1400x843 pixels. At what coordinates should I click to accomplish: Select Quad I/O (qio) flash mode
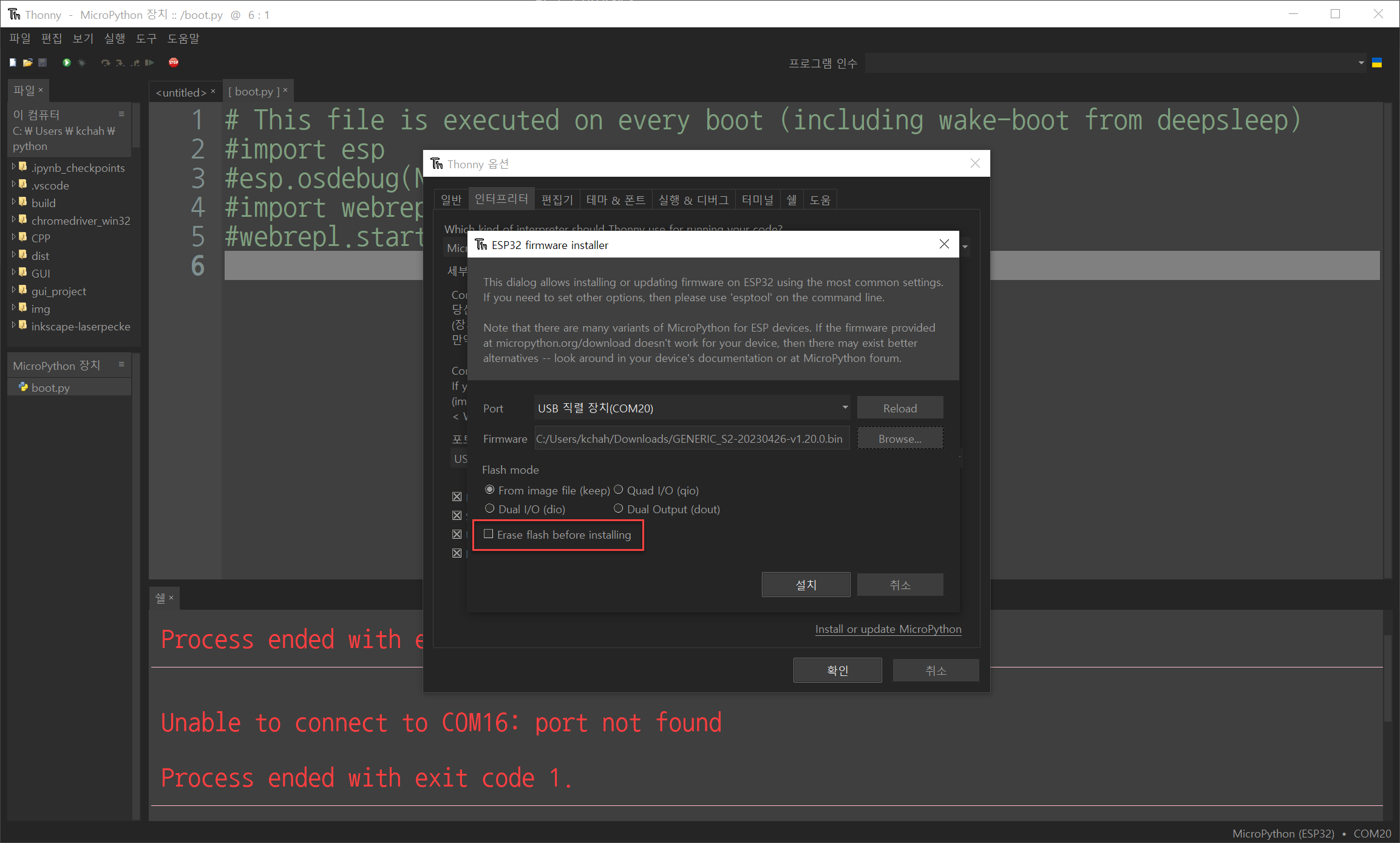click(x=619, y=490)
